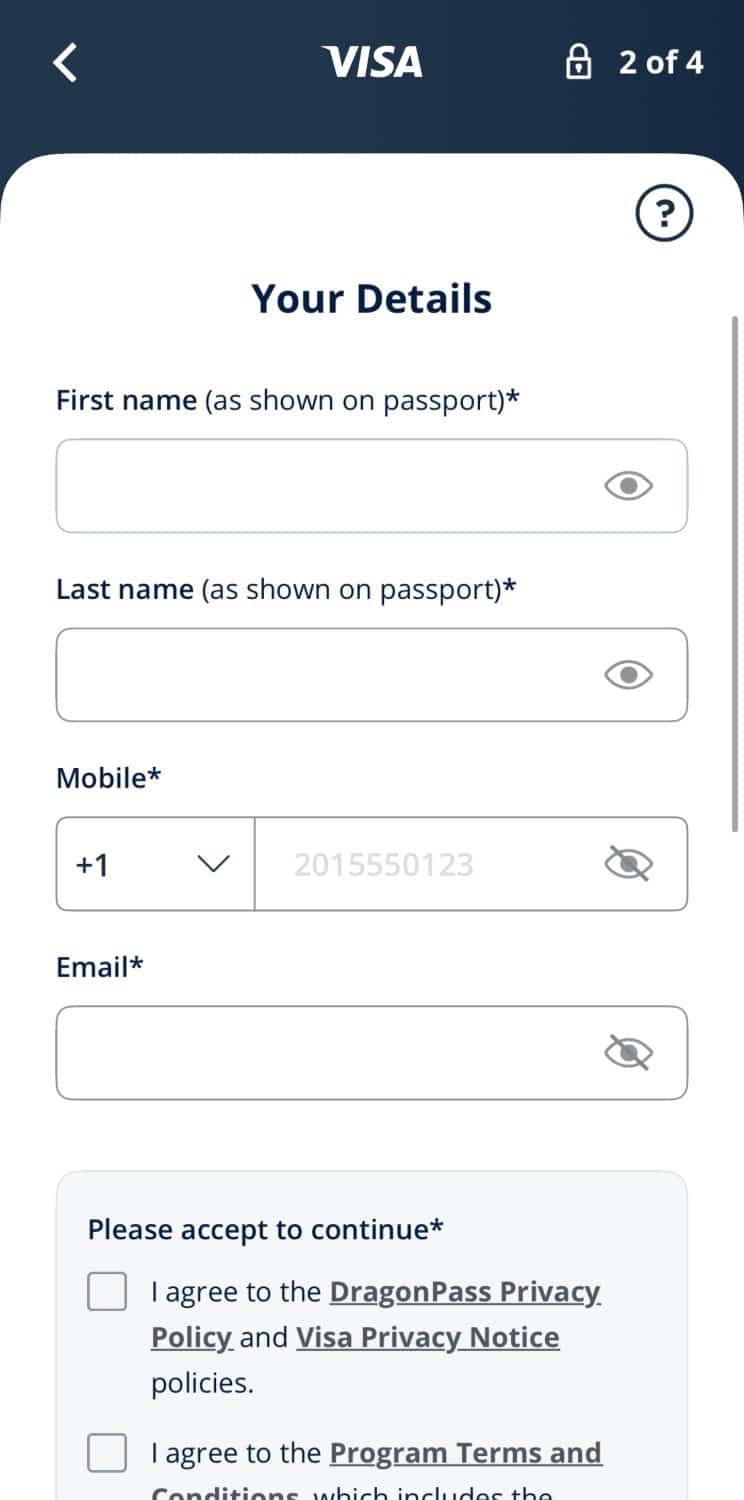Tick the Program Terms and Conditions checkbox

tap(107, 1452)
